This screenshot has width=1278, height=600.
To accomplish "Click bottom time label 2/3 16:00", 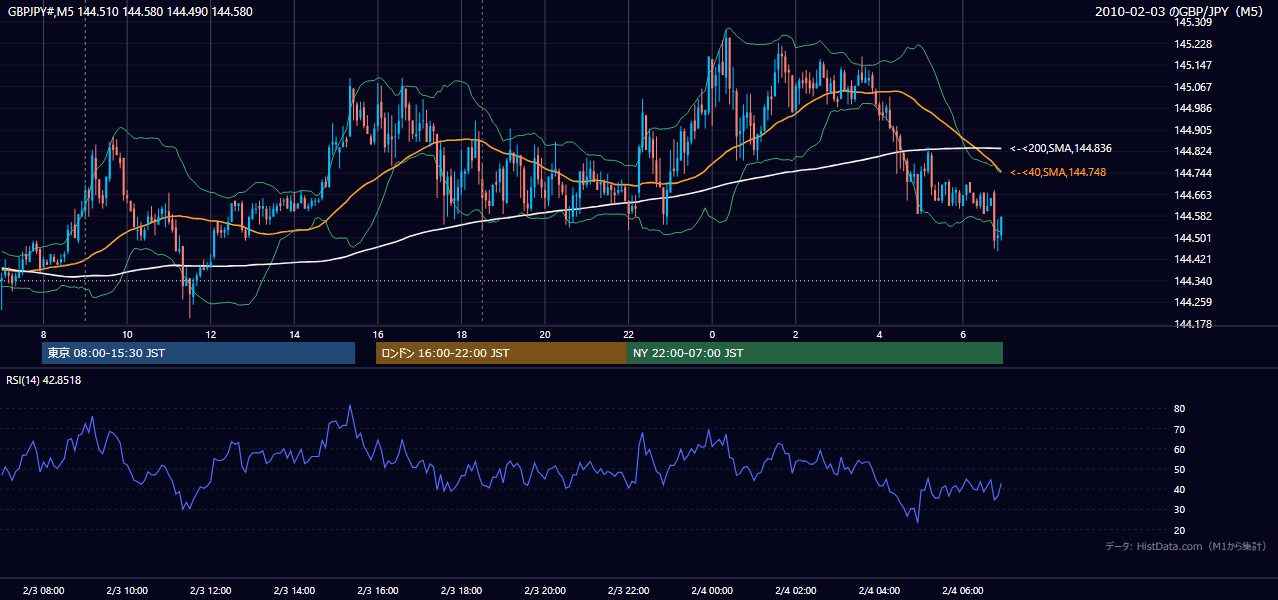I will (378, 590).
